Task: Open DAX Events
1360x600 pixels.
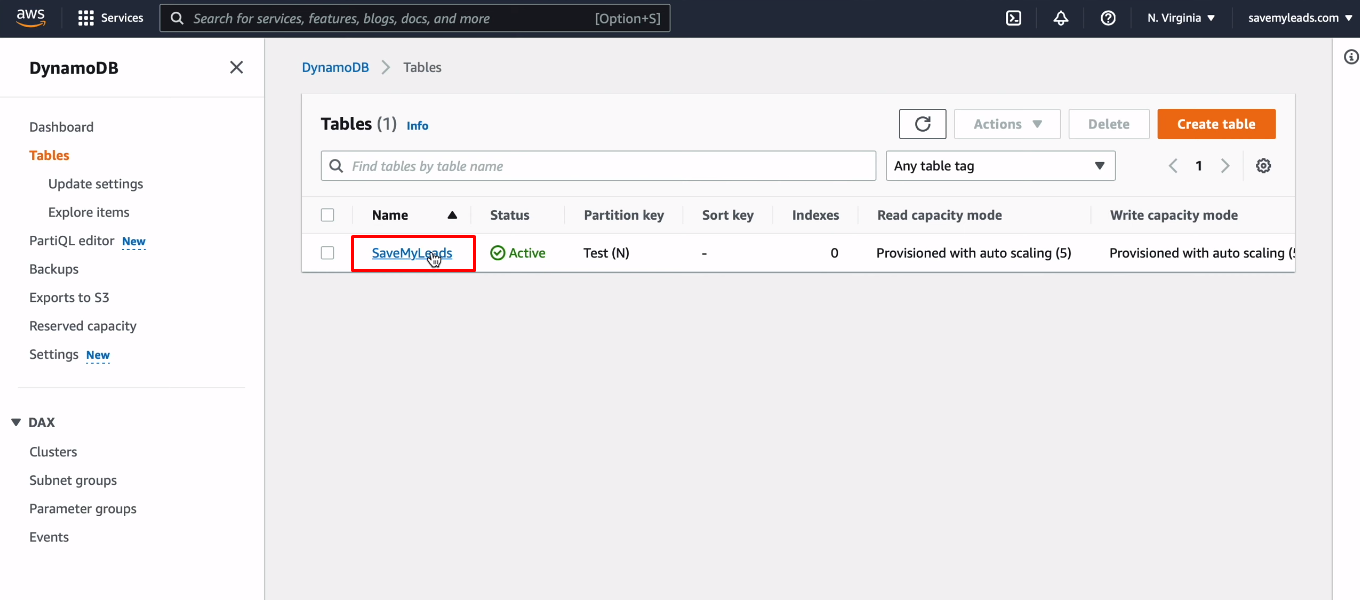Action: (x=49, y=537)
